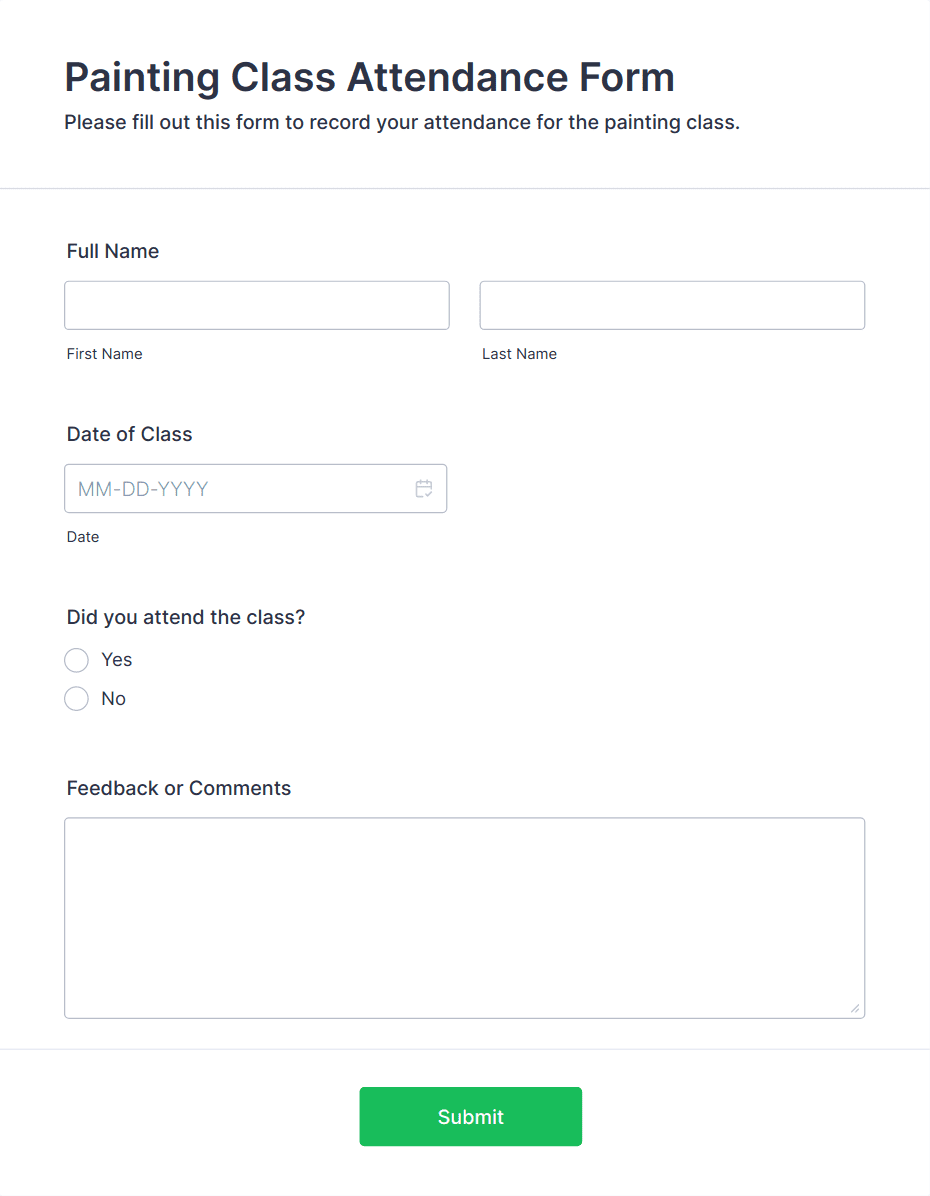The image size is (930, 1196).
Task: Click the Last Name sublabel text
Action: click(x=520, y=354)
